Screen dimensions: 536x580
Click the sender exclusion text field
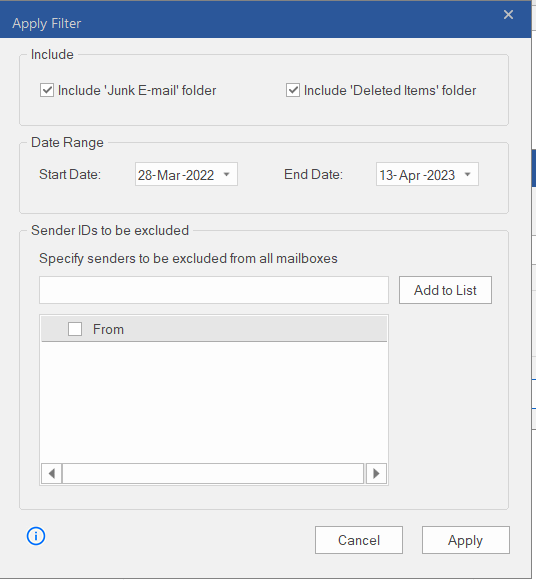pos(214,290)
